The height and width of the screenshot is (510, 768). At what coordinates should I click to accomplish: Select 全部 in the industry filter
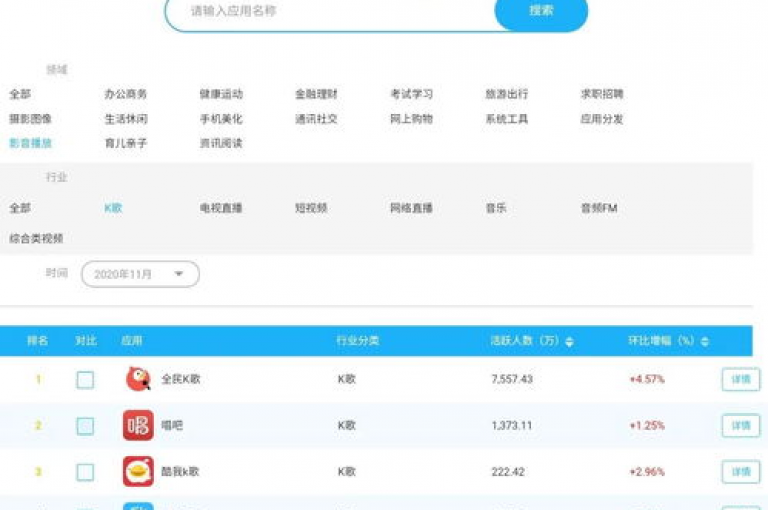[20, 208]
